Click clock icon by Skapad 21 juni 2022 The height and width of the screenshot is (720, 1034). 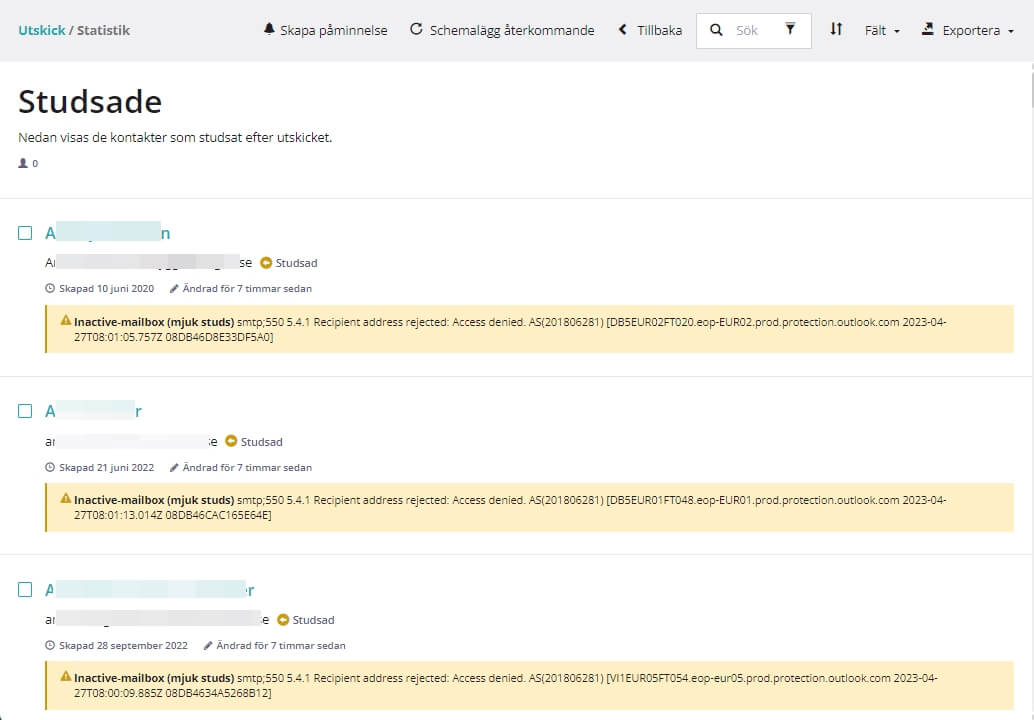coord(50,467)
